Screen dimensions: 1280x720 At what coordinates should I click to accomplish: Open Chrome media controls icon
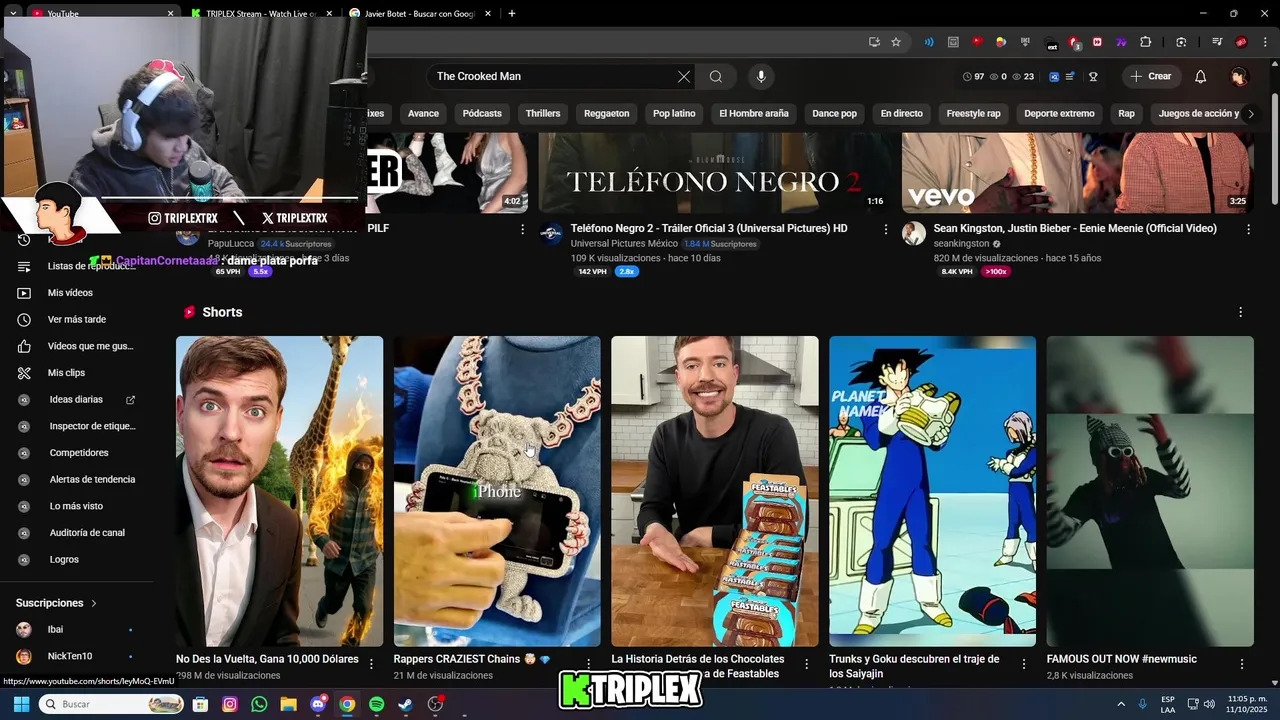point(1217,42)
